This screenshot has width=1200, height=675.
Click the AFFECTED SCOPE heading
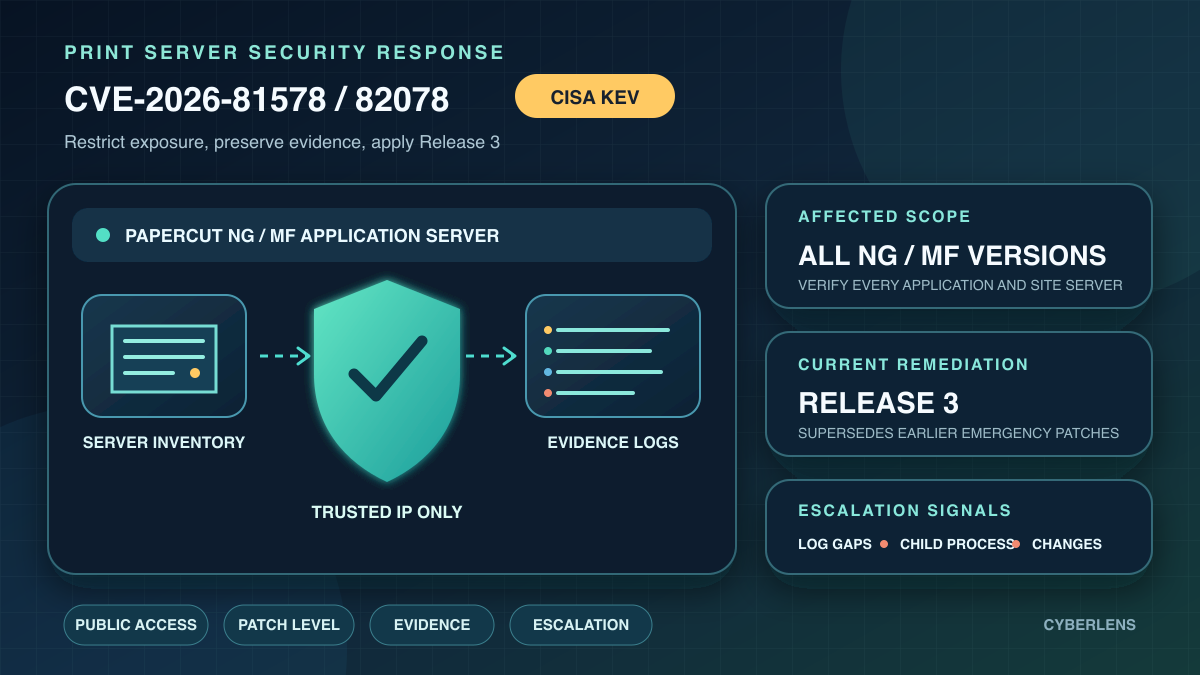(885, 216)
